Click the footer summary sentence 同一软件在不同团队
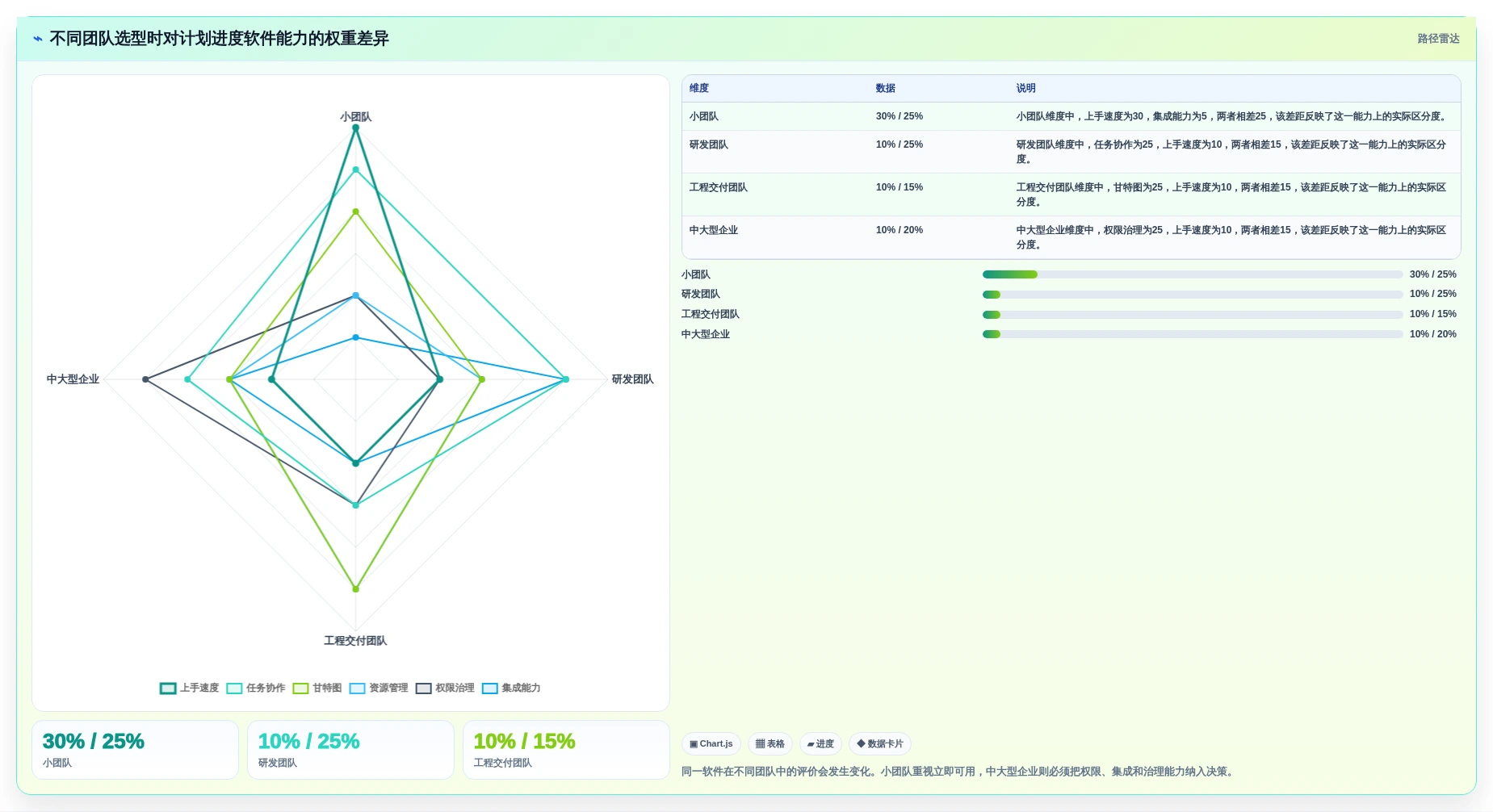The image size is (1493, 812). click(959, 772)
